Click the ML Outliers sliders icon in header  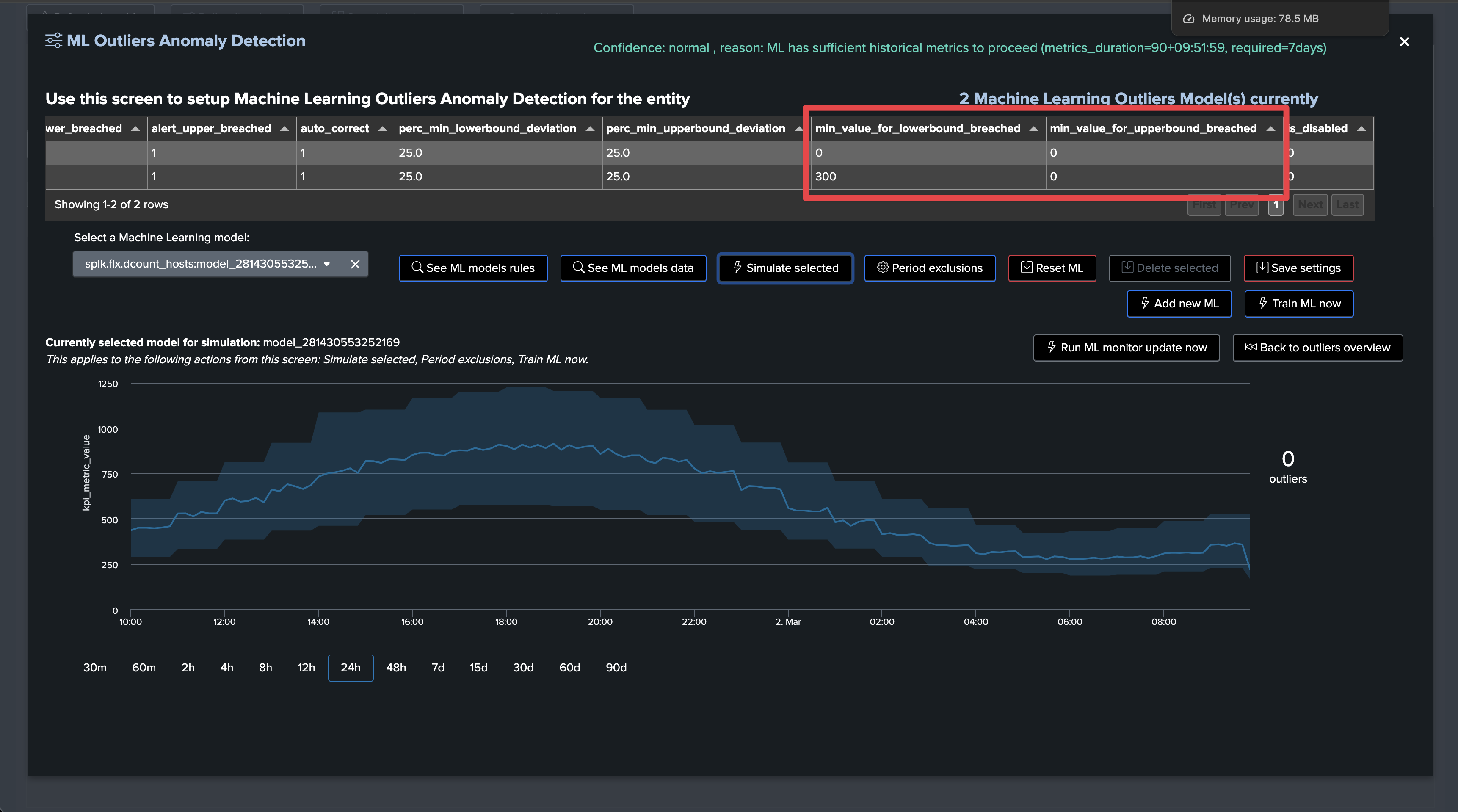(54, 41)
